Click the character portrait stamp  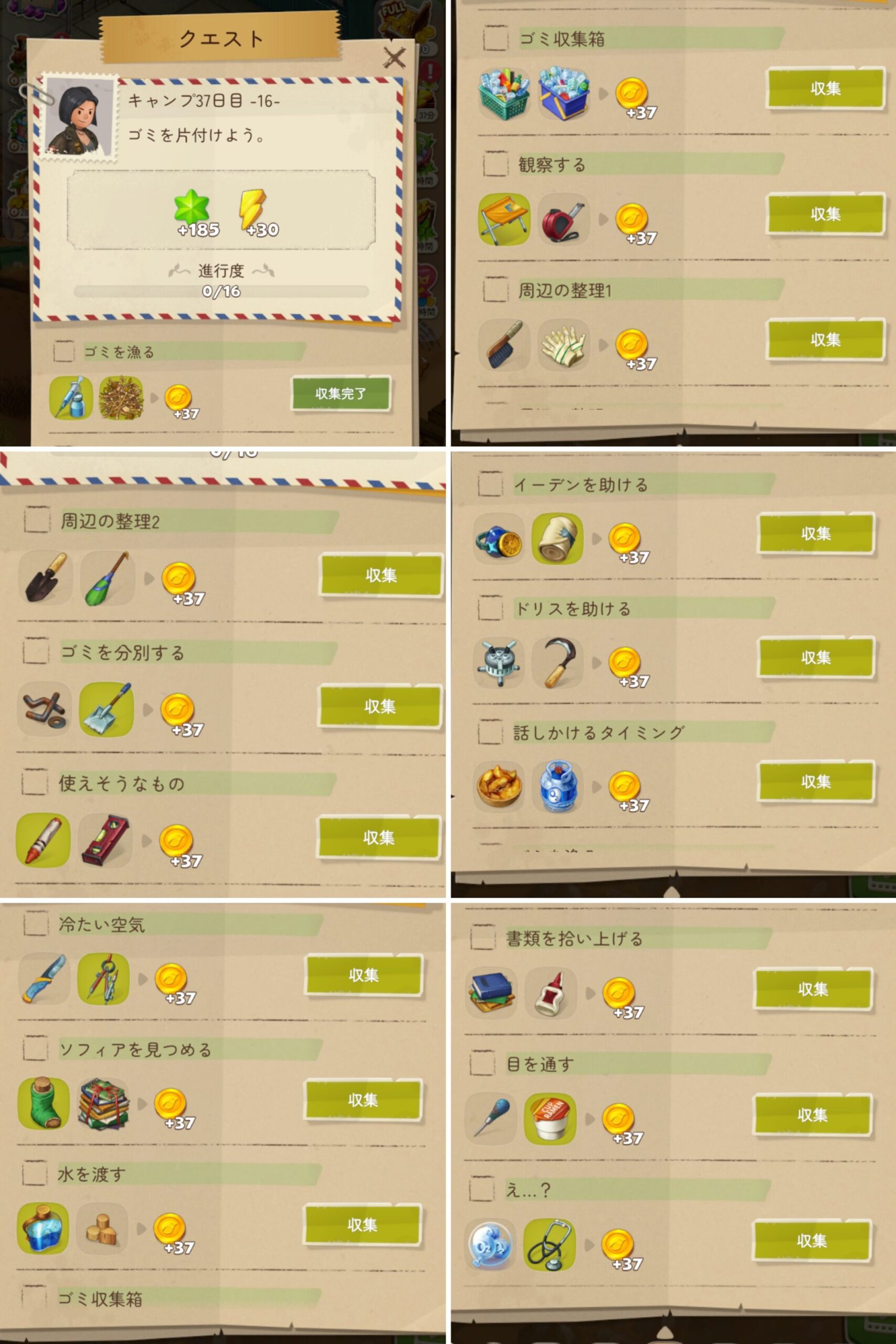coord(79,119)
